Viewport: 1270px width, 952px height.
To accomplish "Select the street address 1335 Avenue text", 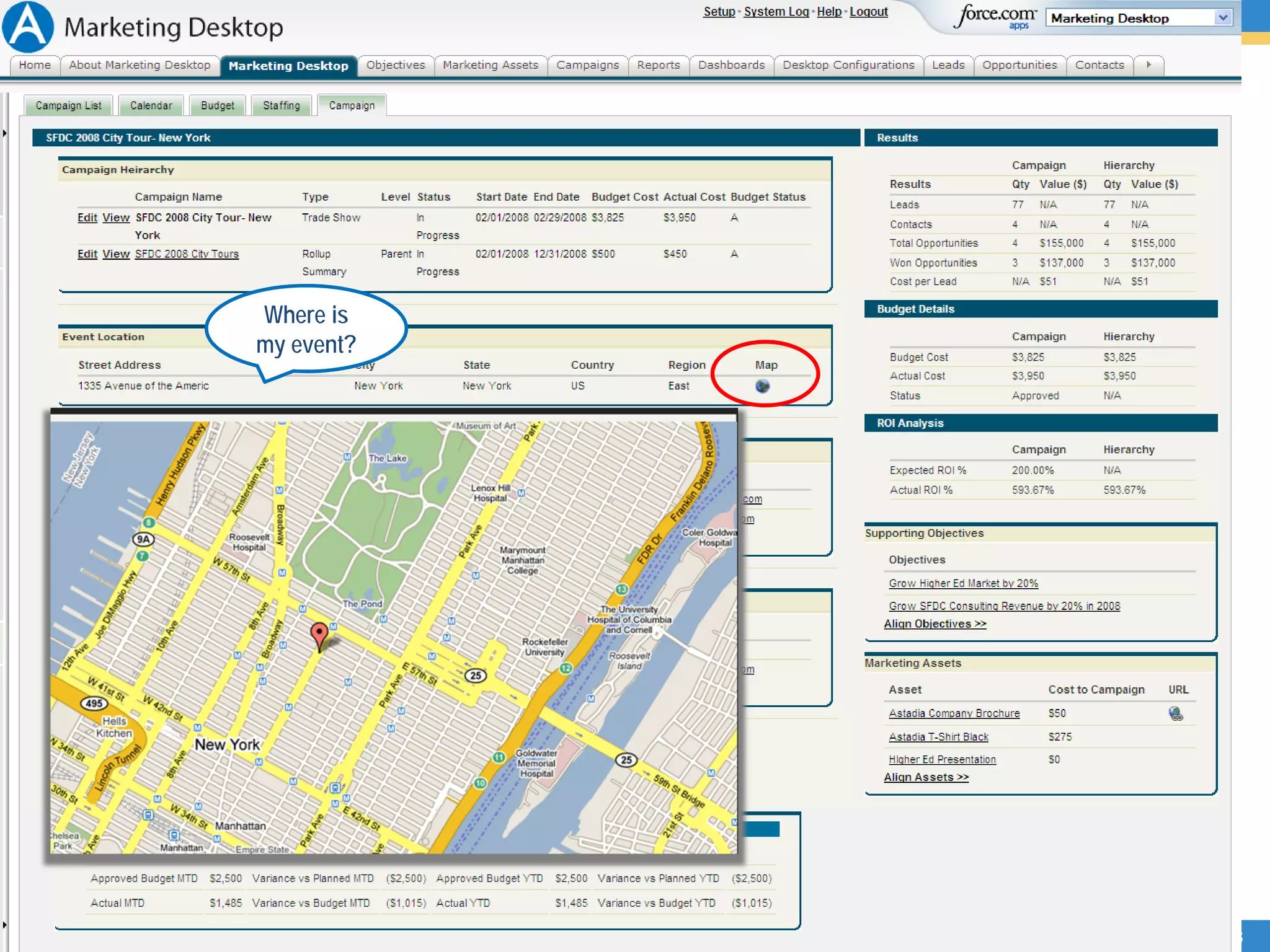I will tap(143, 386).
